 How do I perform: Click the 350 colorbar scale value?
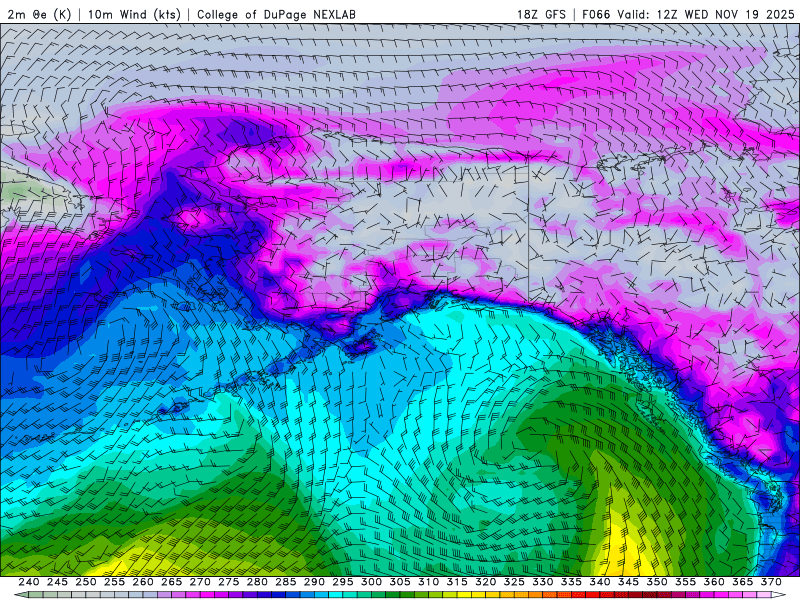pos(657,582)
